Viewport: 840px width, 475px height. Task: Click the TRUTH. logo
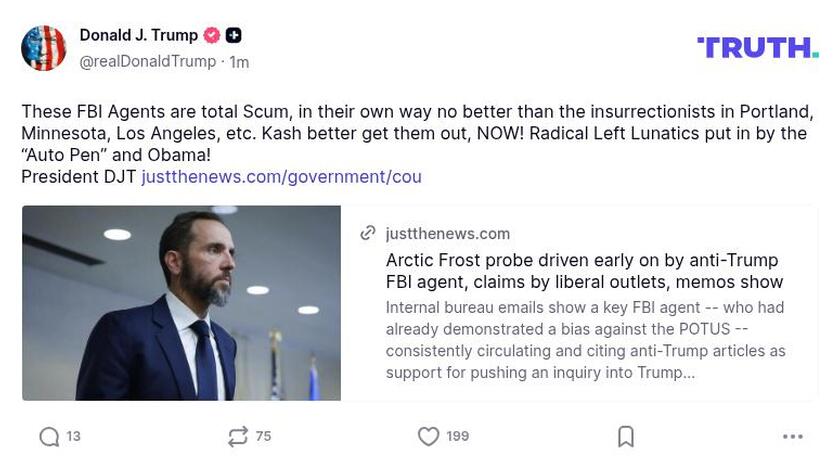(757, 47)
